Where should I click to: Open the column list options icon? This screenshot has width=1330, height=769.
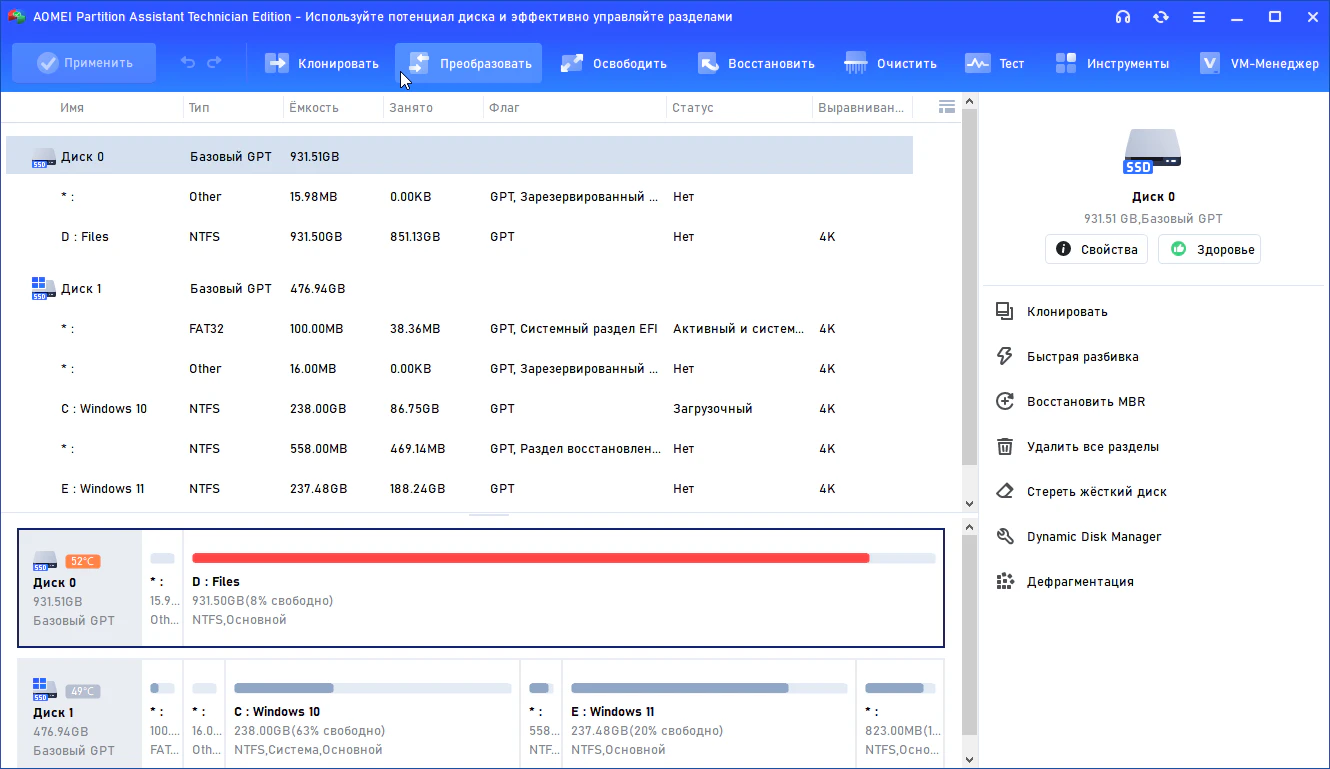(947, 107)
